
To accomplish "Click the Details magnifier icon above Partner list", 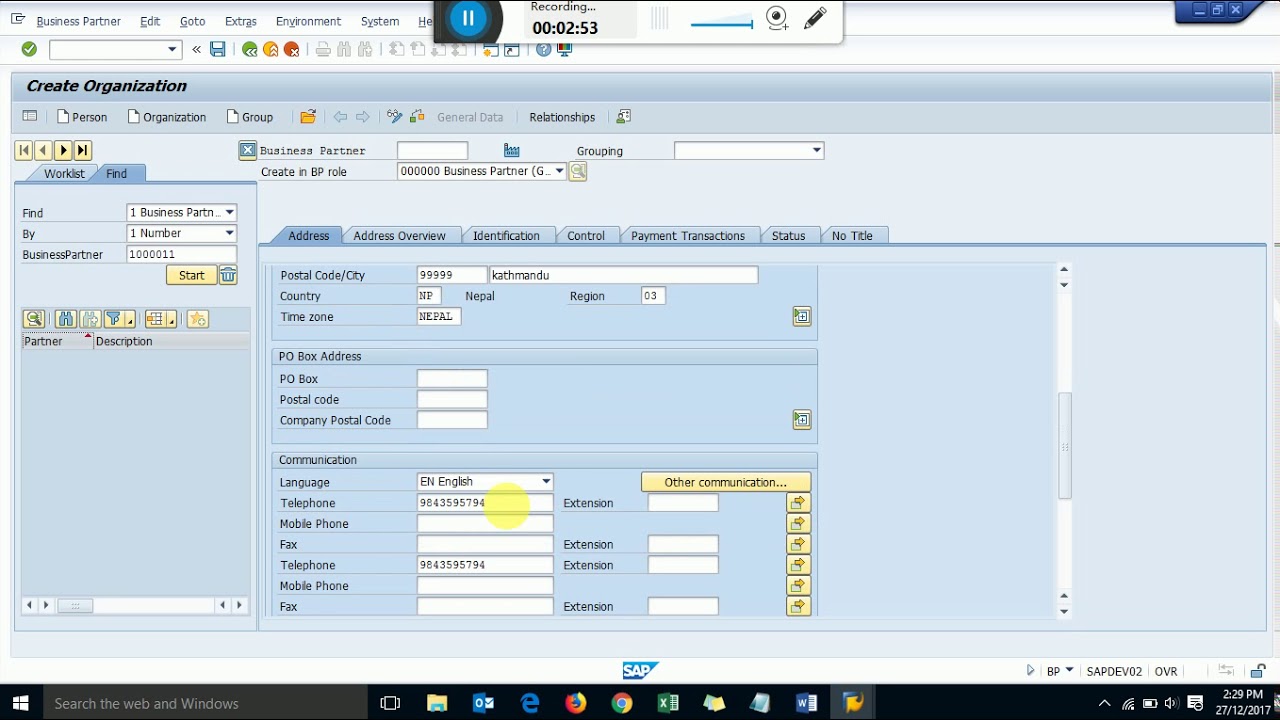I will [34, 319].
